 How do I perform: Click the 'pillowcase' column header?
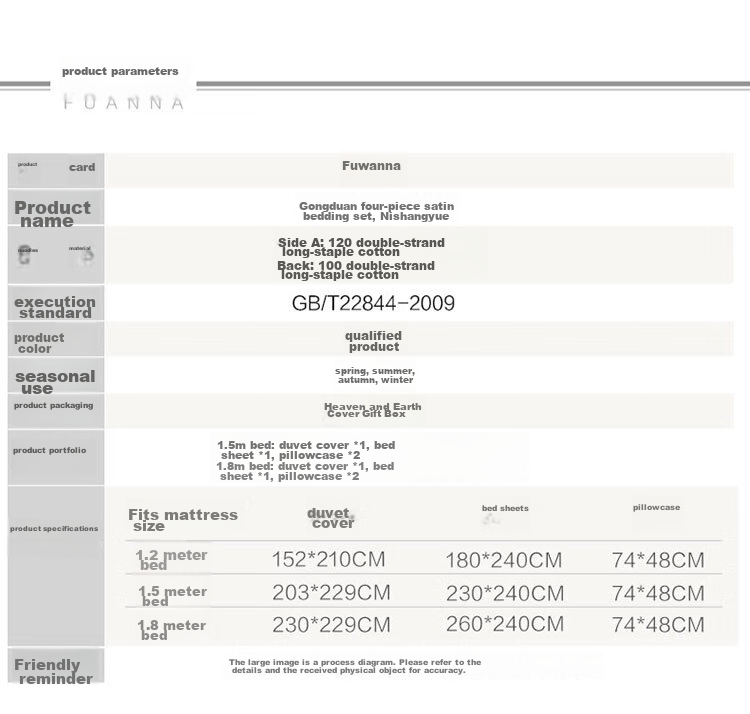tap(656, 507)
